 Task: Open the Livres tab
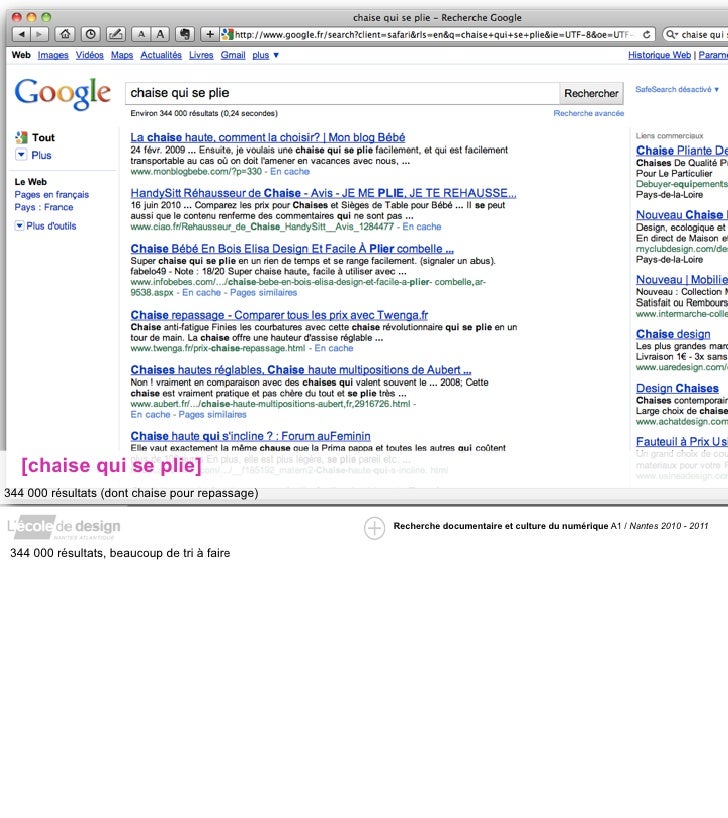pyautogui.click(x=201, y=55)
